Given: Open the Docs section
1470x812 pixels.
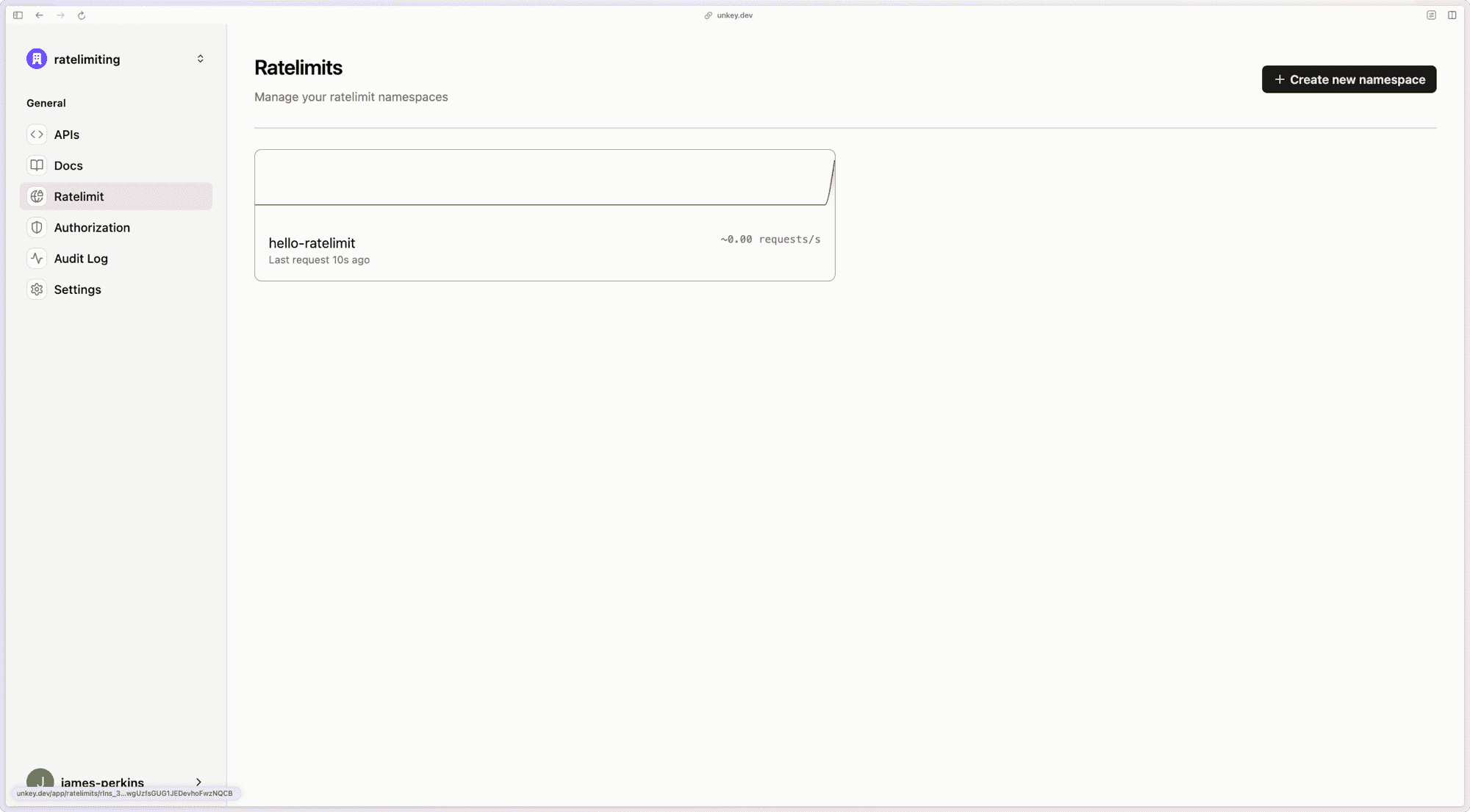Looking at the screenshot, I should coord(68,165).
